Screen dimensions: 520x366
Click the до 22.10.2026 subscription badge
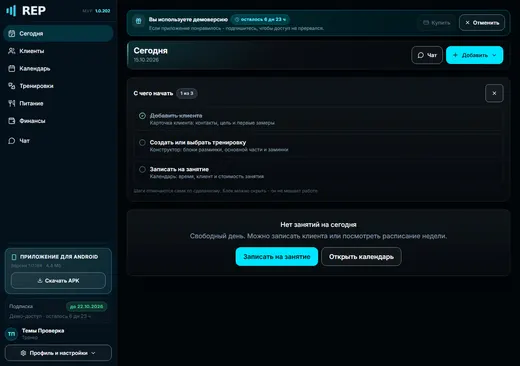coord(87,306)
